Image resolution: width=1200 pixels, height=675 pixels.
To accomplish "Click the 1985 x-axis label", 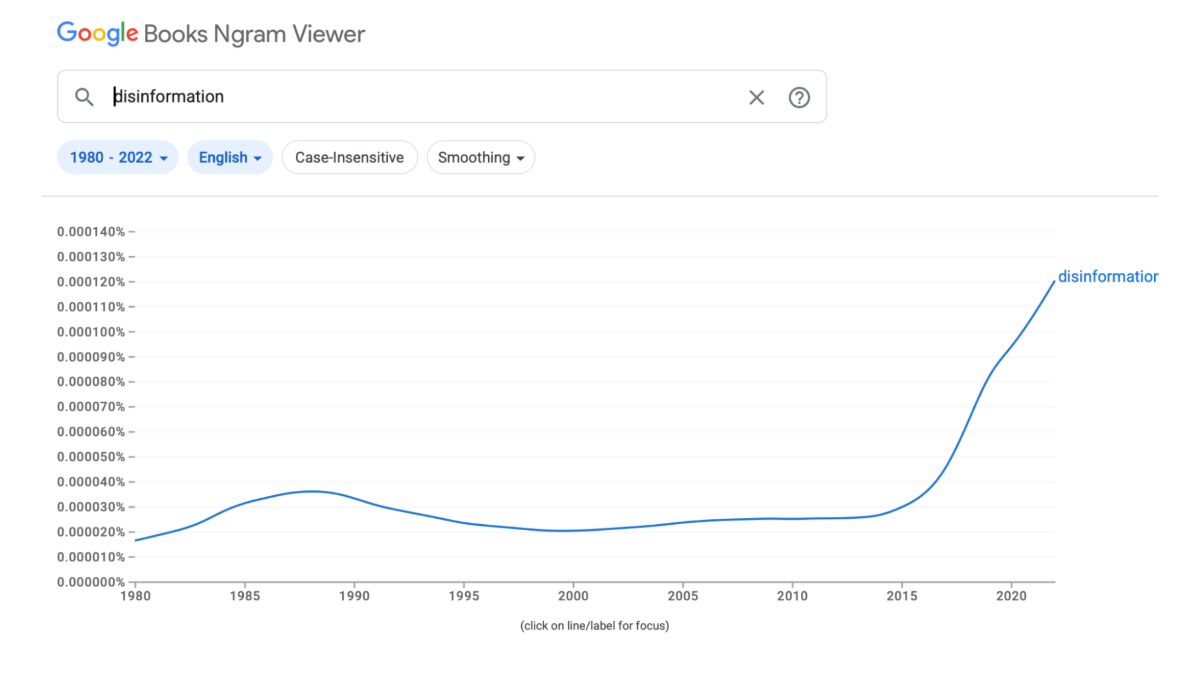I will point(245,597).
